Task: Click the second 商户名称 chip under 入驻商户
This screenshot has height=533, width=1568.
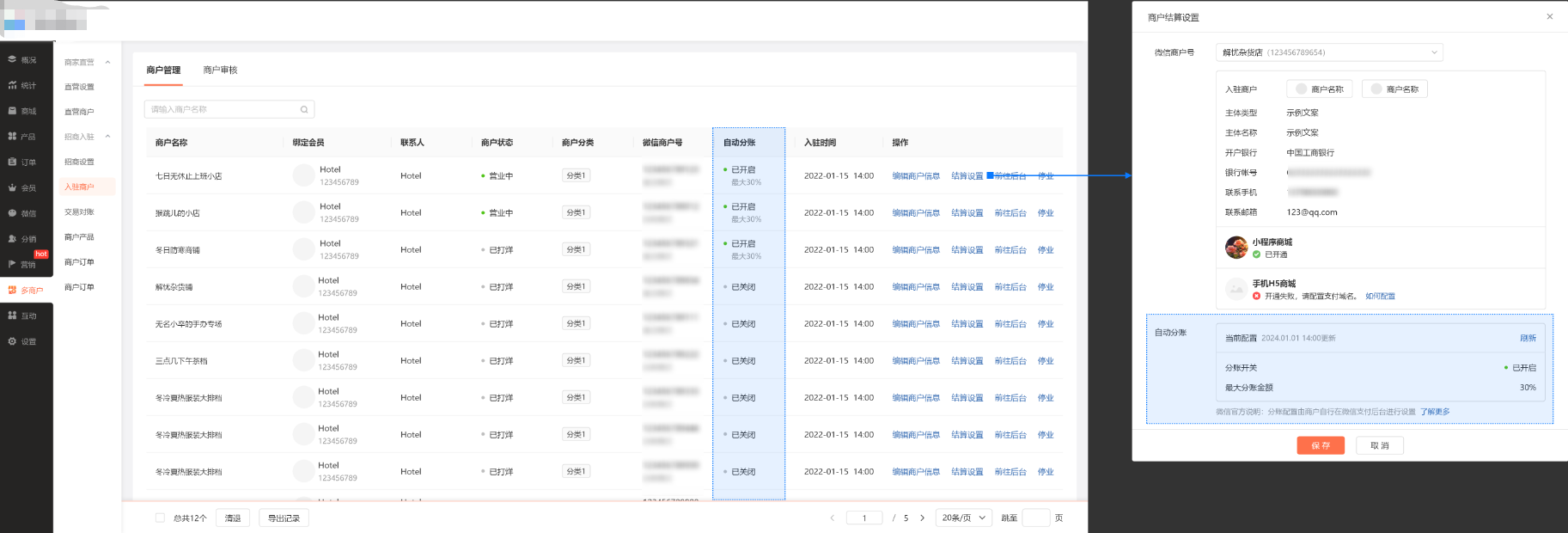Action: [1394, 89]
